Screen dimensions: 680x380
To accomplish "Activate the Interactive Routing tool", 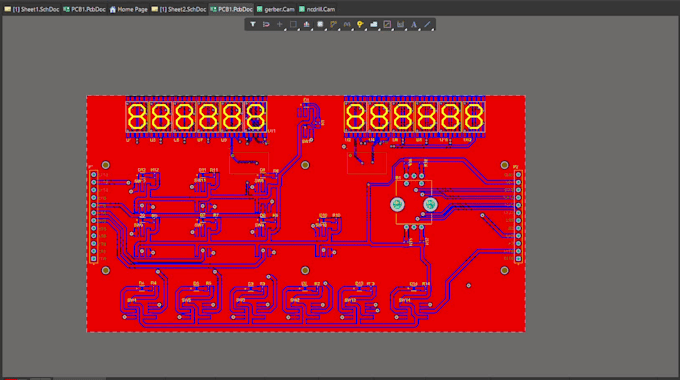I will tap(333, 24).
